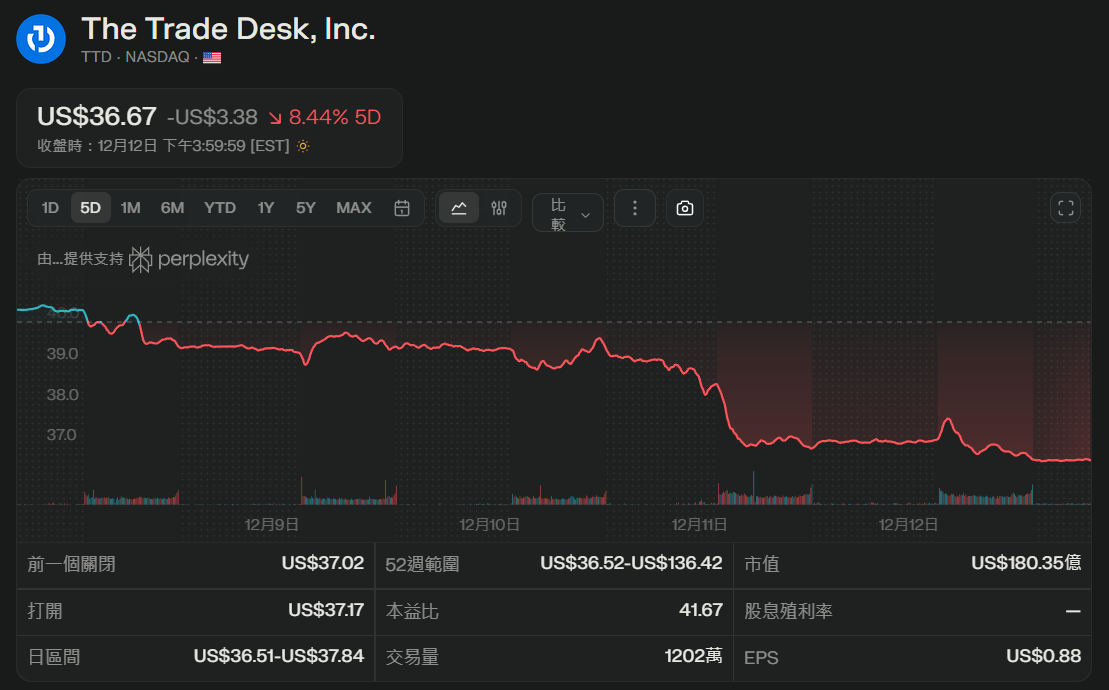Screen dimensions: 1109x690
Task: Open the chart indicators settings icon
Action: pyautogui.click(x=499, y=208)
